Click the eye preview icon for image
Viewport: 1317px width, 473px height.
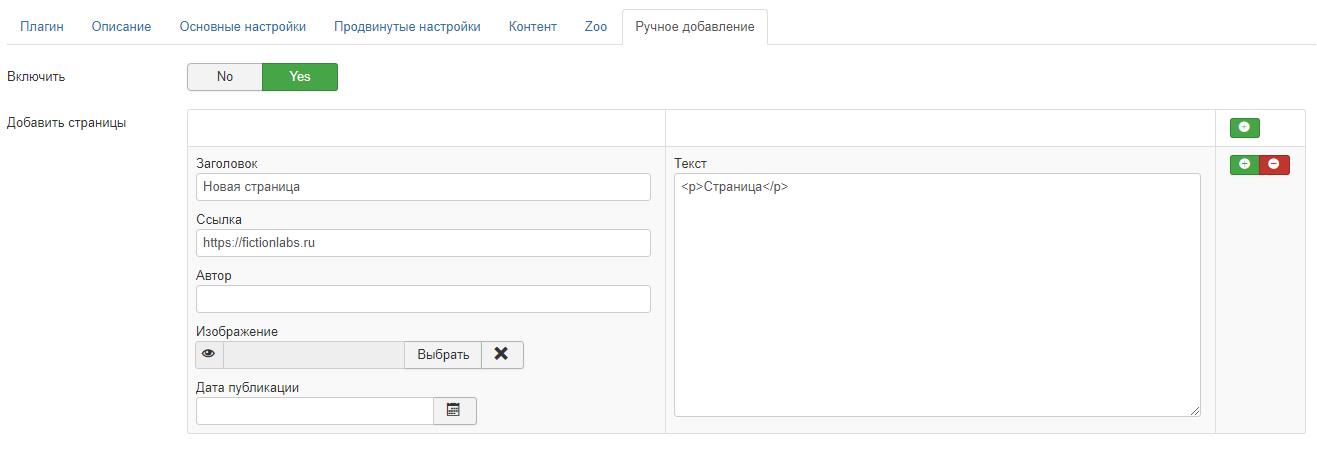209,354
